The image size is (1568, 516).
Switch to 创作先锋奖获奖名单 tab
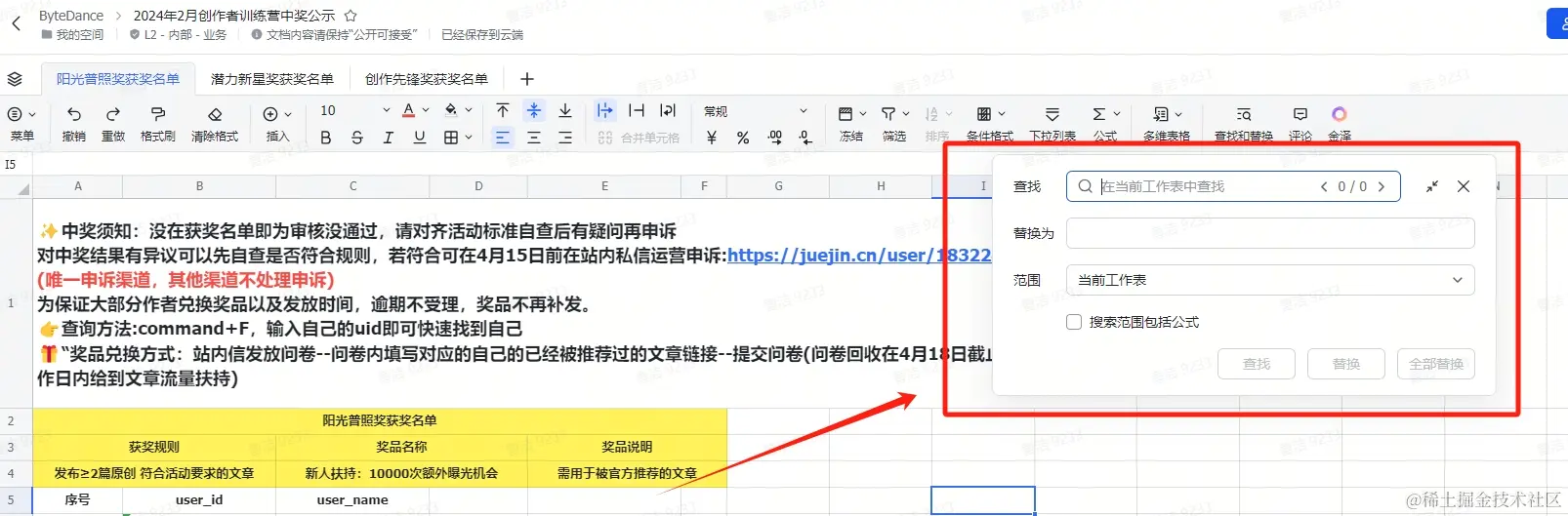click(427, 79)
